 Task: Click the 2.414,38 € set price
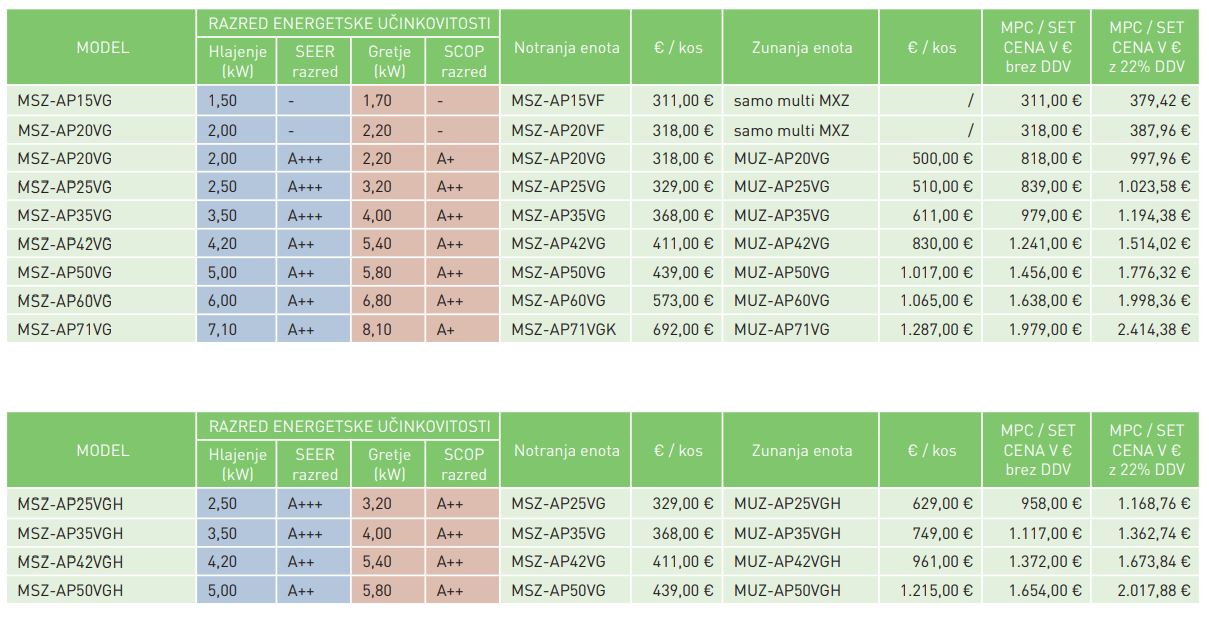click(1150, 329)
